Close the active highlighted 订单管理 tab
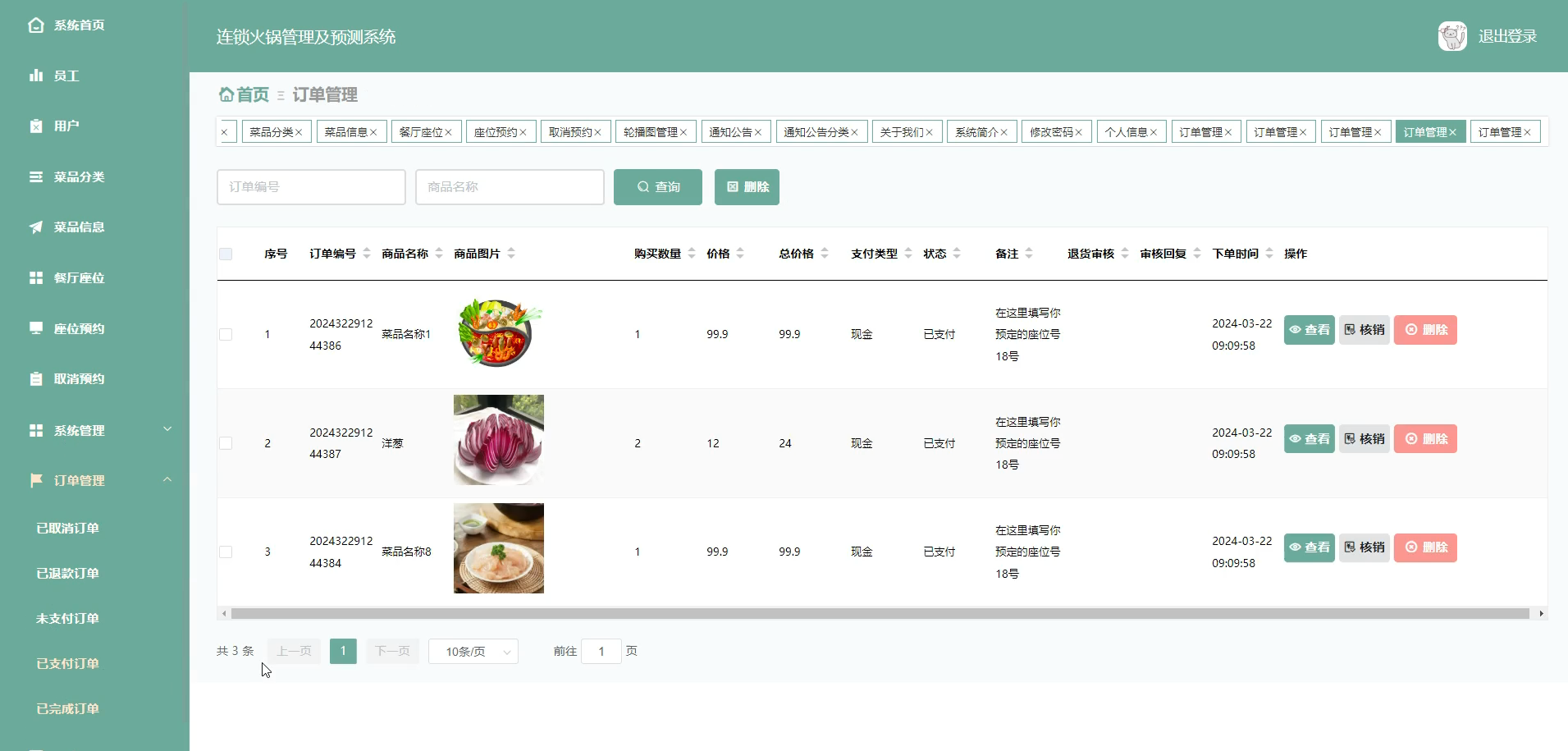1568x751 pixels. coord(1452,132)
